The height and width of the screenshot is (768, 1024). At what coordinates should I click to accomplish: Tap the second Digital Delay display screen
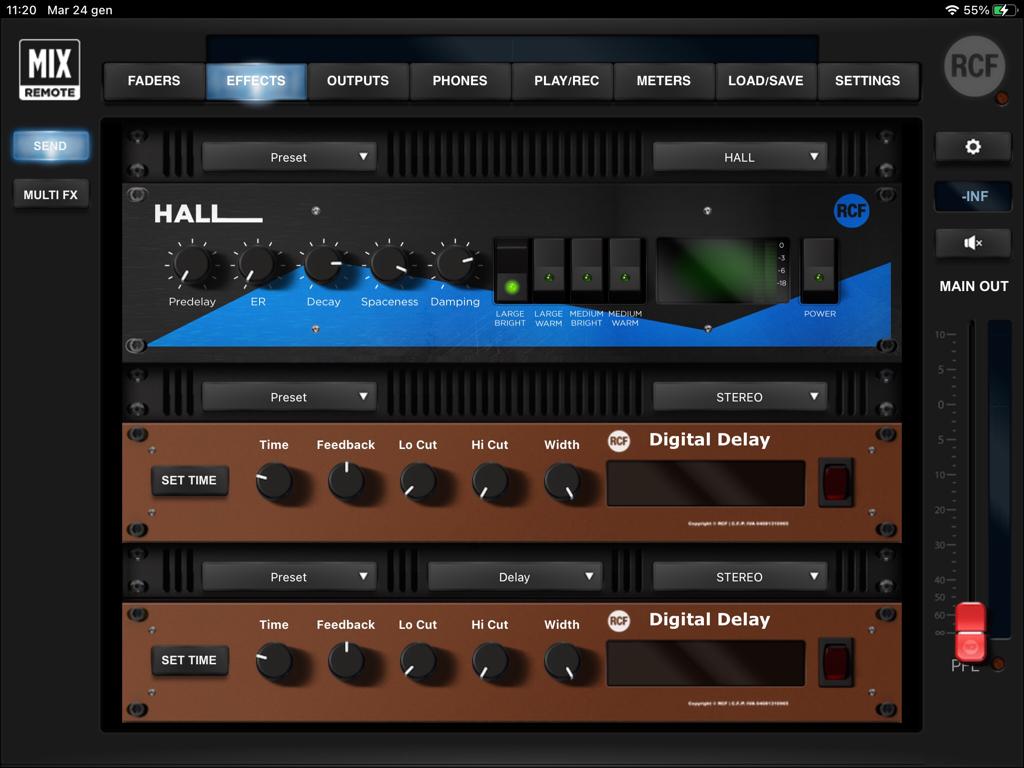click(x=706, y=663)
